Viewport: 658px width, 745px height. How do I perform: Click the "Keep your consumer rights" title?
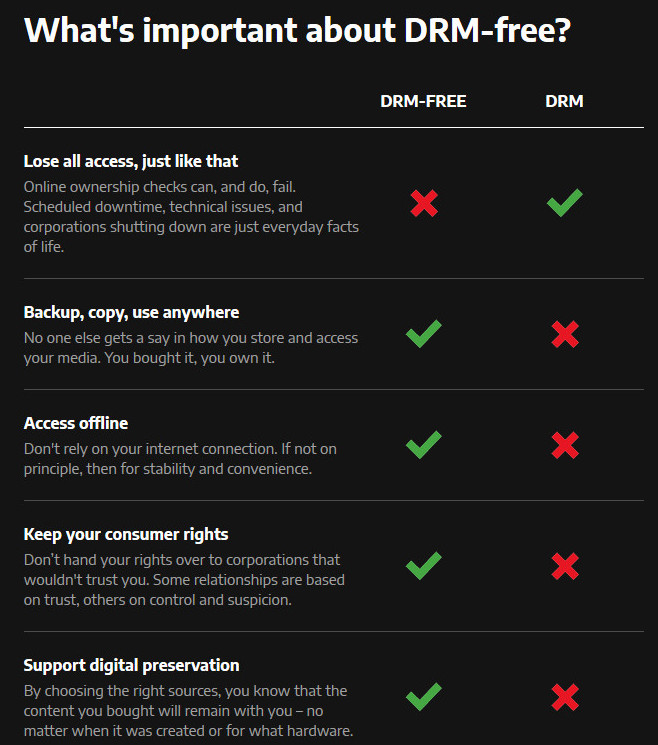pos(126,534)
